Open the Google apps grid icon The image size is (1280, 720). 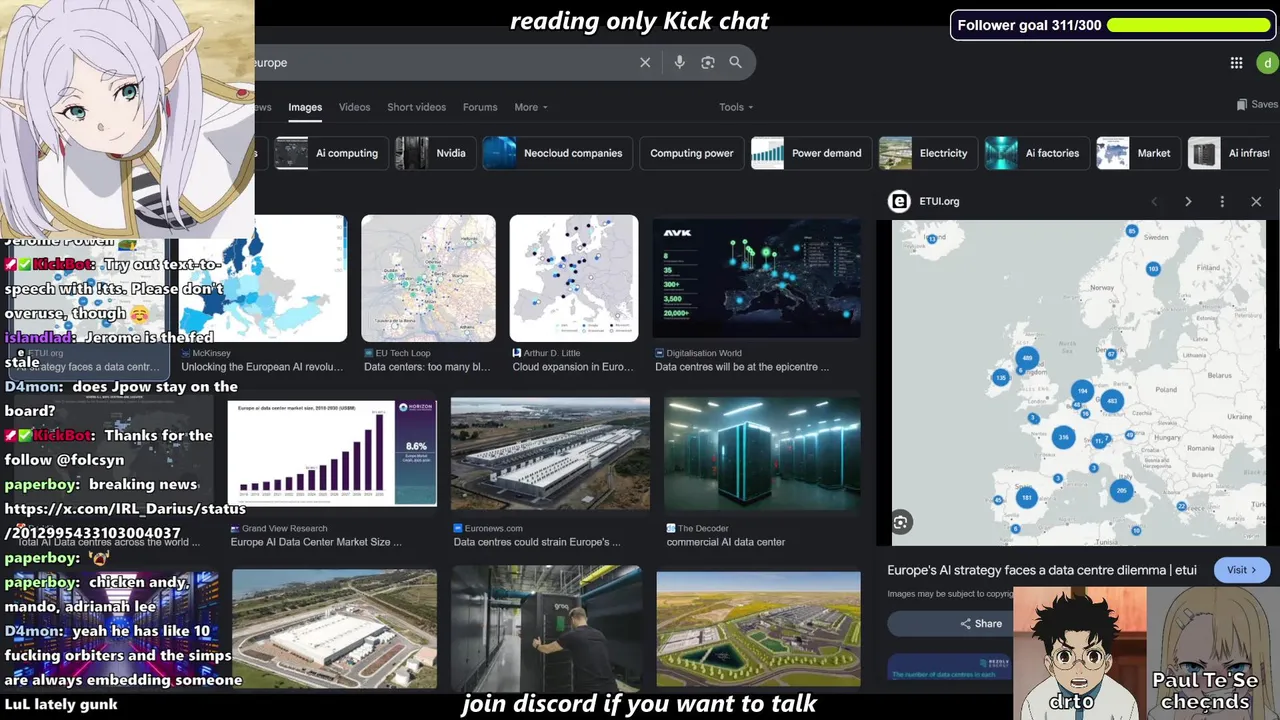coord(1236,62)
